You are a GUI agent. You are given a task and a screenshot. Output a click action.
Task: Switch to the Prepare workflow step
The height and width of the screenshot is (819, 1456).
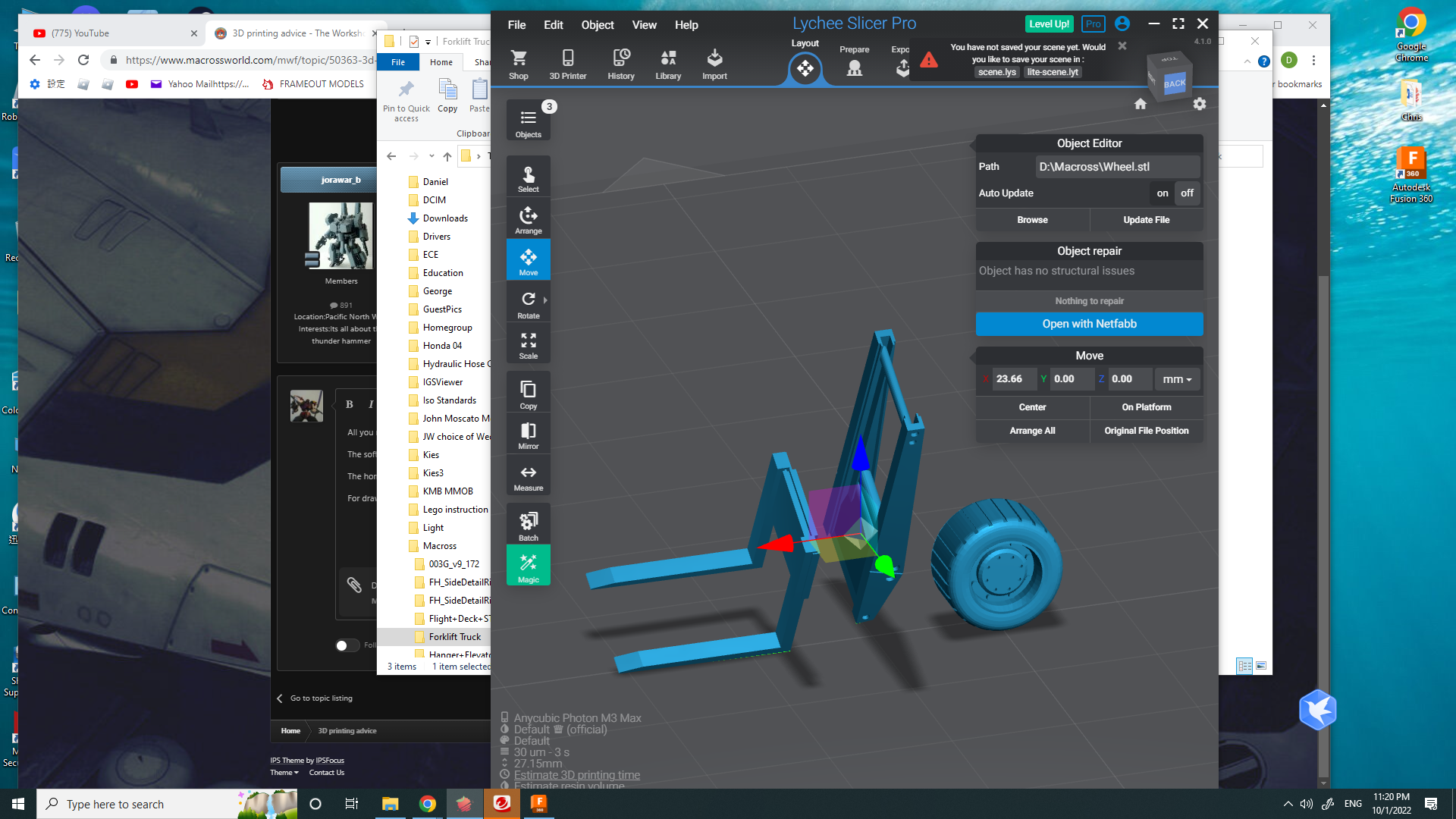pos(855,61)
